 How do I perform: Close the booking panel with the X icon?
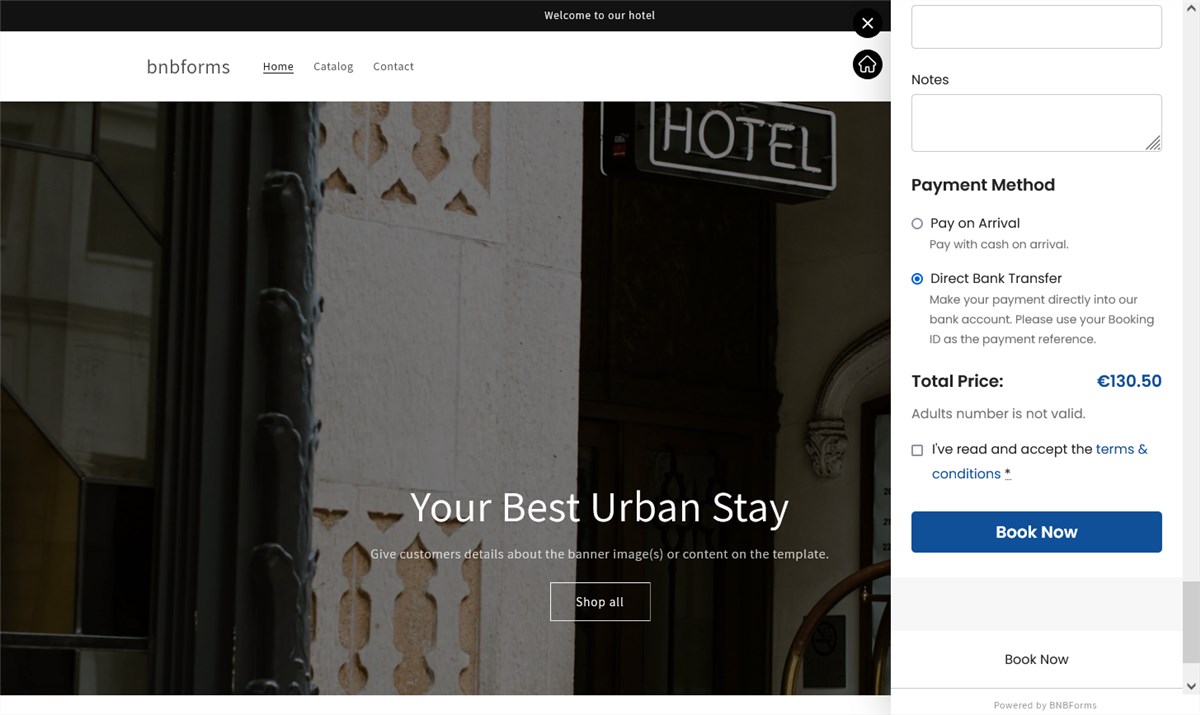tap(867, 23)
